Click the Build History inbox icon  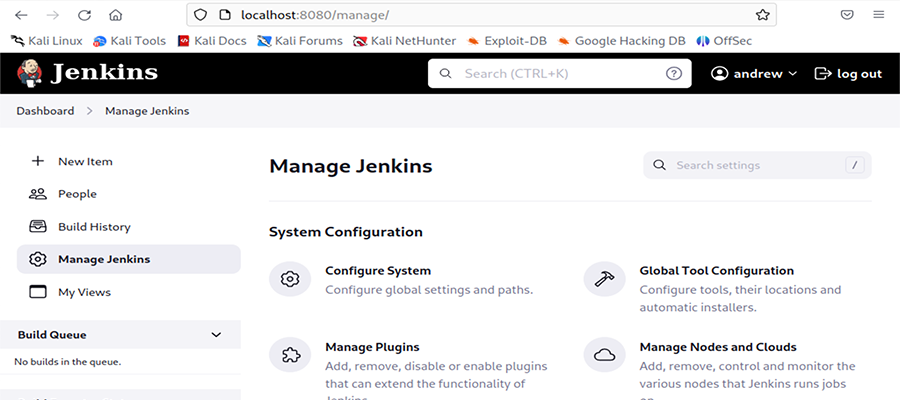[37, 227]
